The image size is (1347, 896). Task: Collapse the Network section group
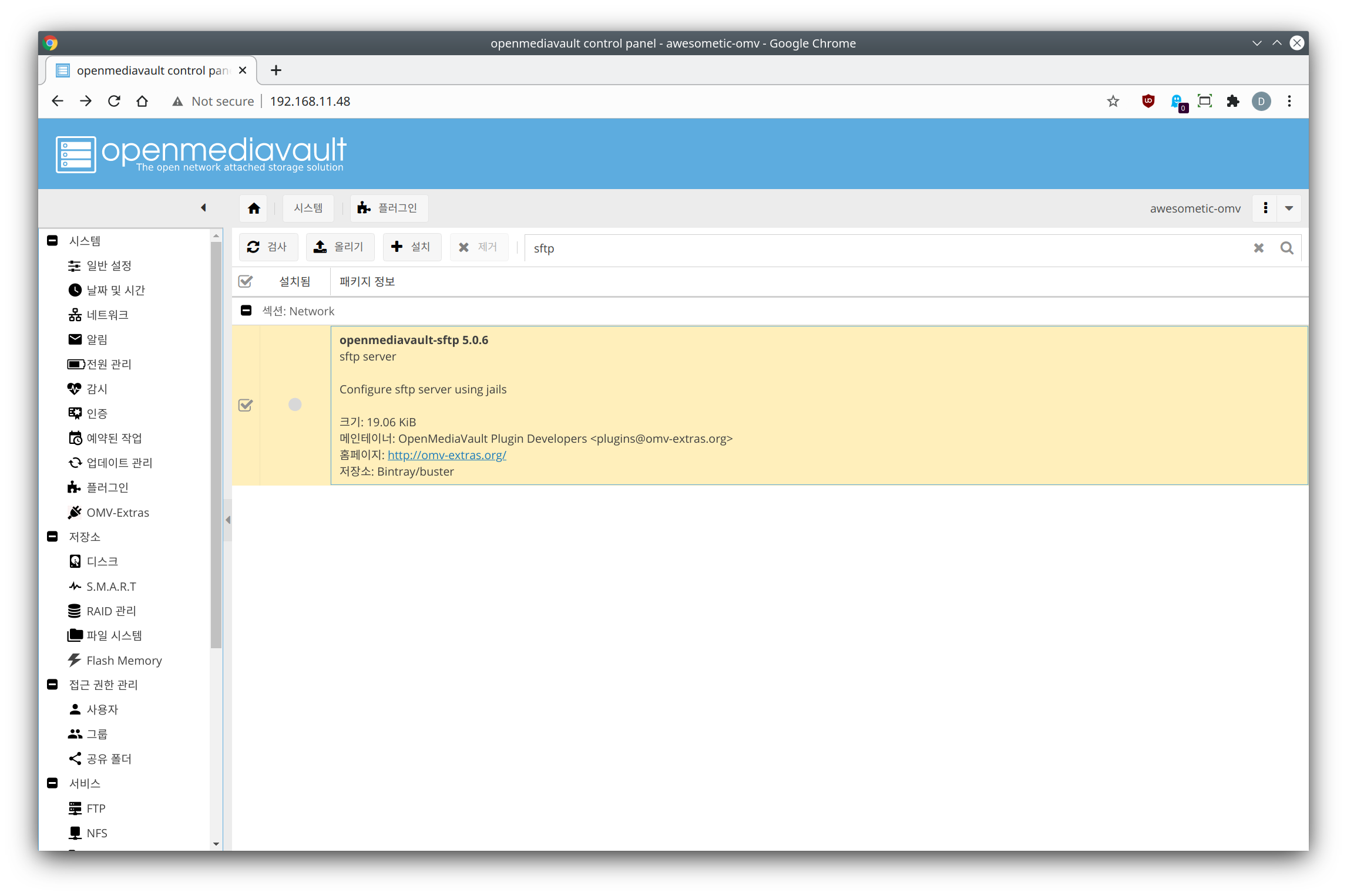tap(246, 311)
